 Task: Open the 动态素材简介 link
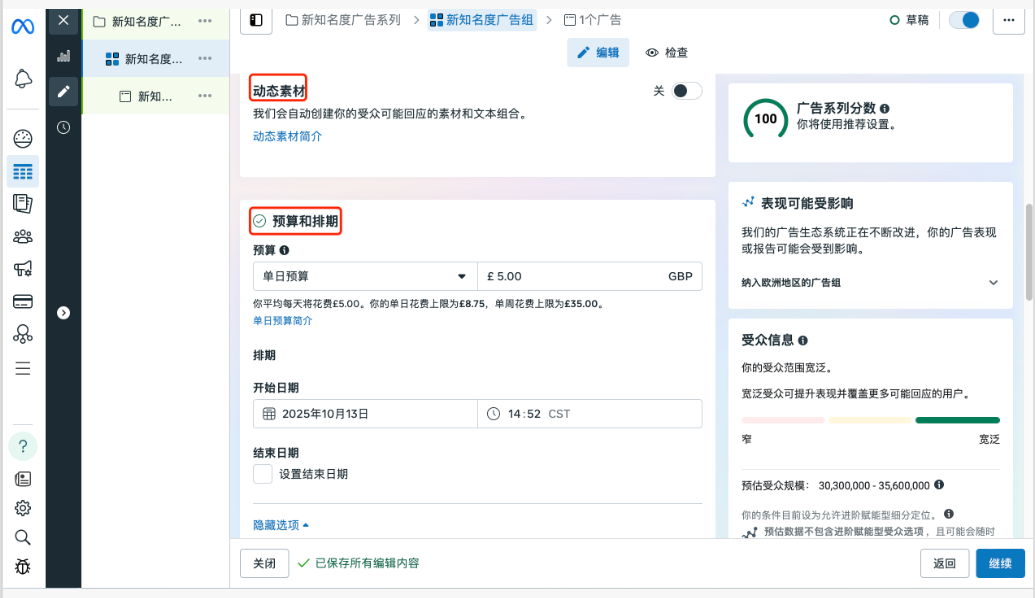coord(287,136)
